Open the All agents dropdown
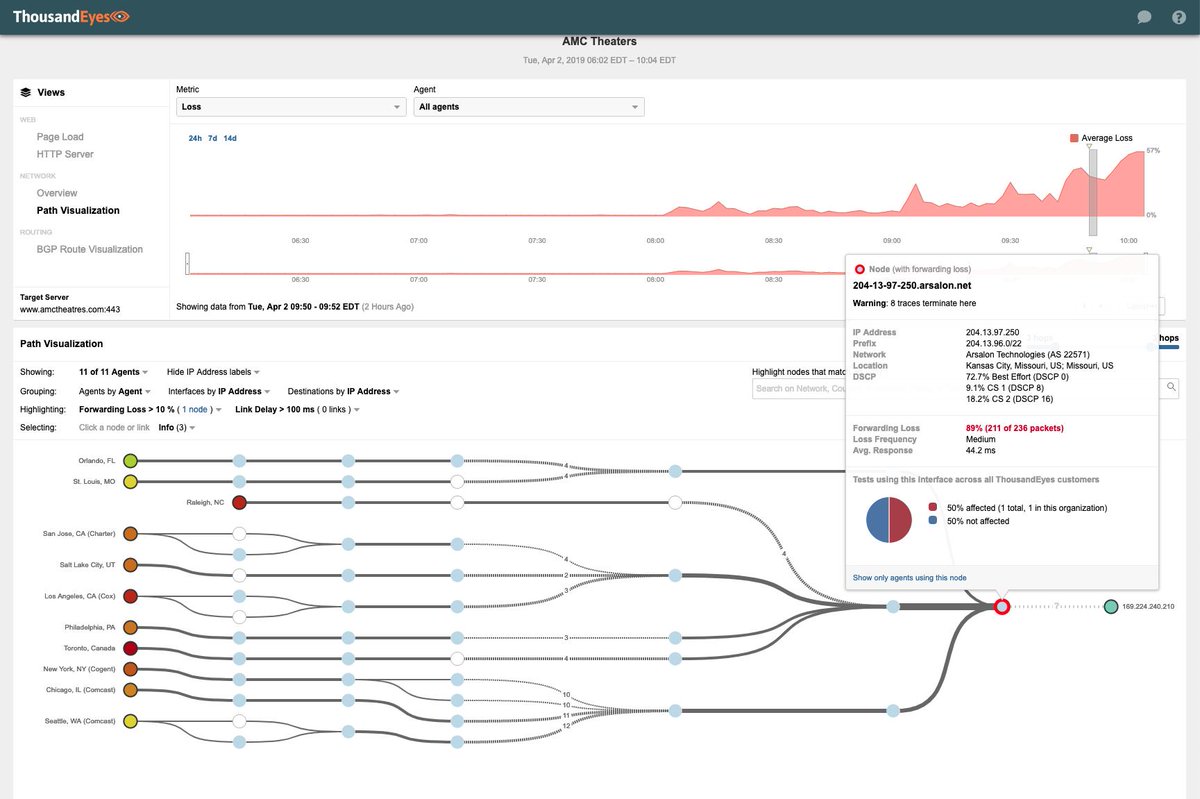This screenshot has height=799, width=1200. click(x=529, y=106)
